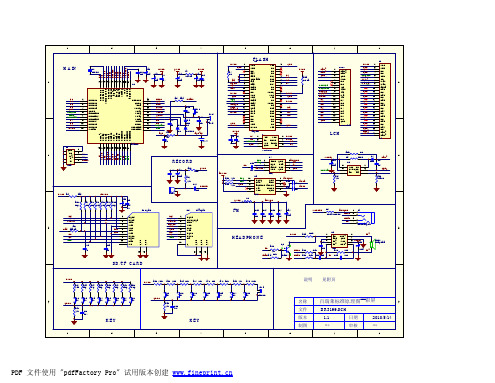This screenshot has height=383, width=495.
Task: Open the www.fineprint.cn link
Action: pos(202,373)
